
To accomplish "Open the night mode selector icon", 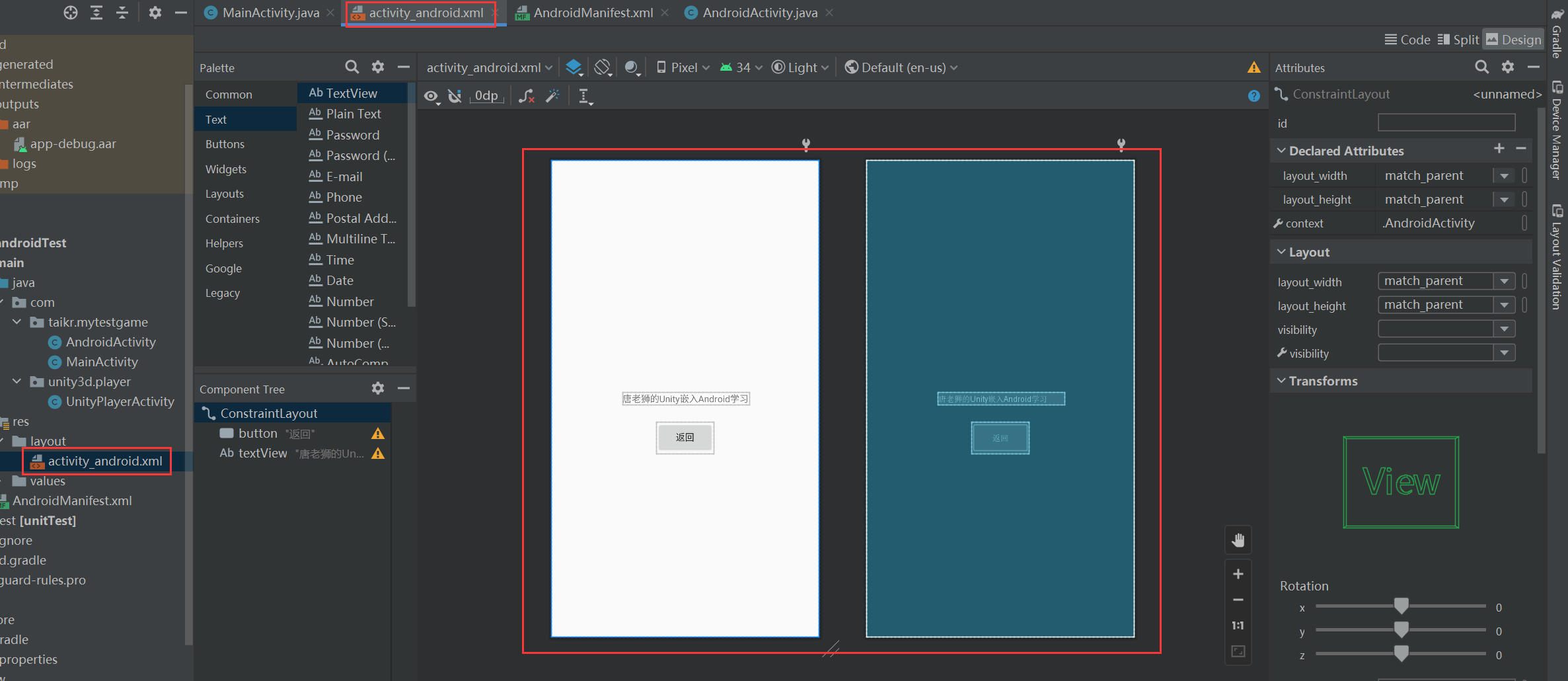I will point(632,67).
